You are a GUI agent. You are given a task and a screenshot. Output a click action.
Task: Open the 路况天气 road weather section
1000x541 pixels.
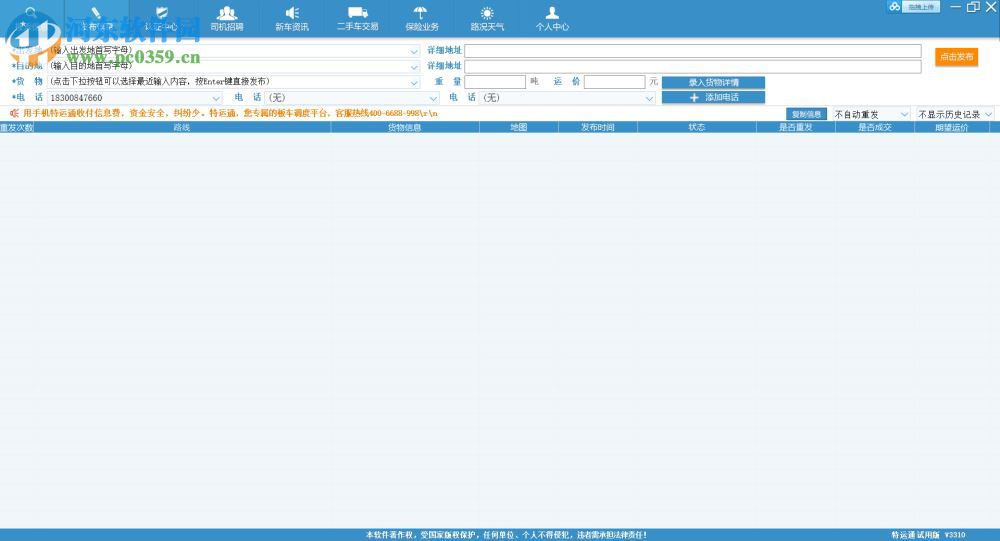pos(487,19)
